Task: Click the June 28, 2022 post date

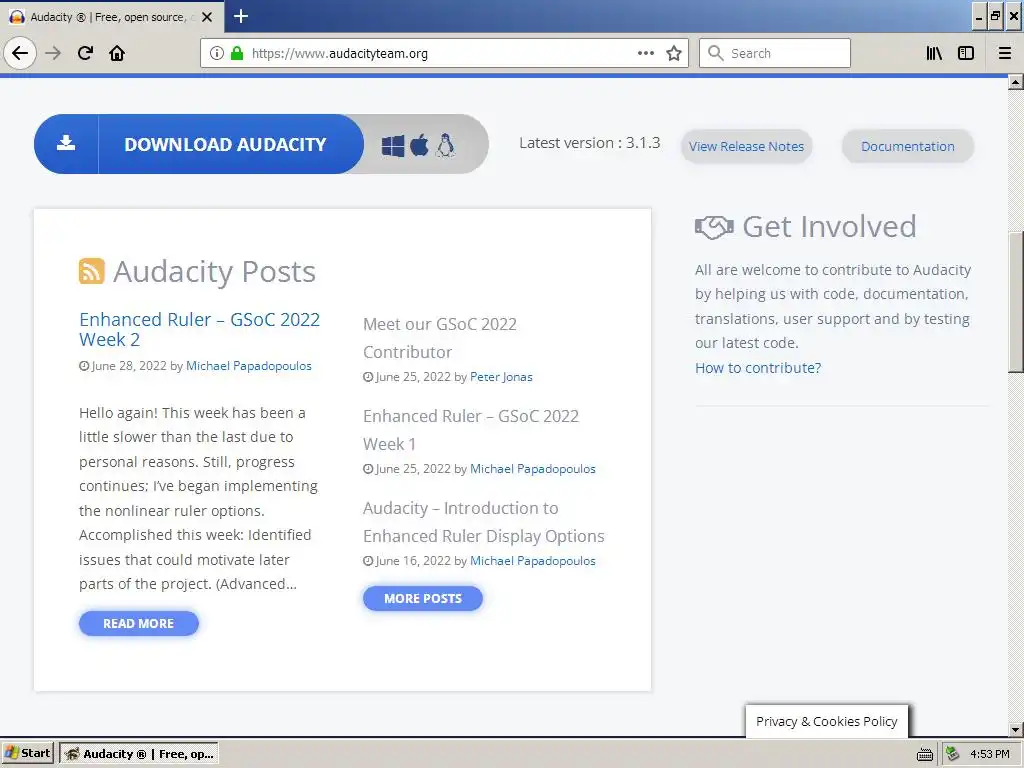Action: (x=129, y=366)
